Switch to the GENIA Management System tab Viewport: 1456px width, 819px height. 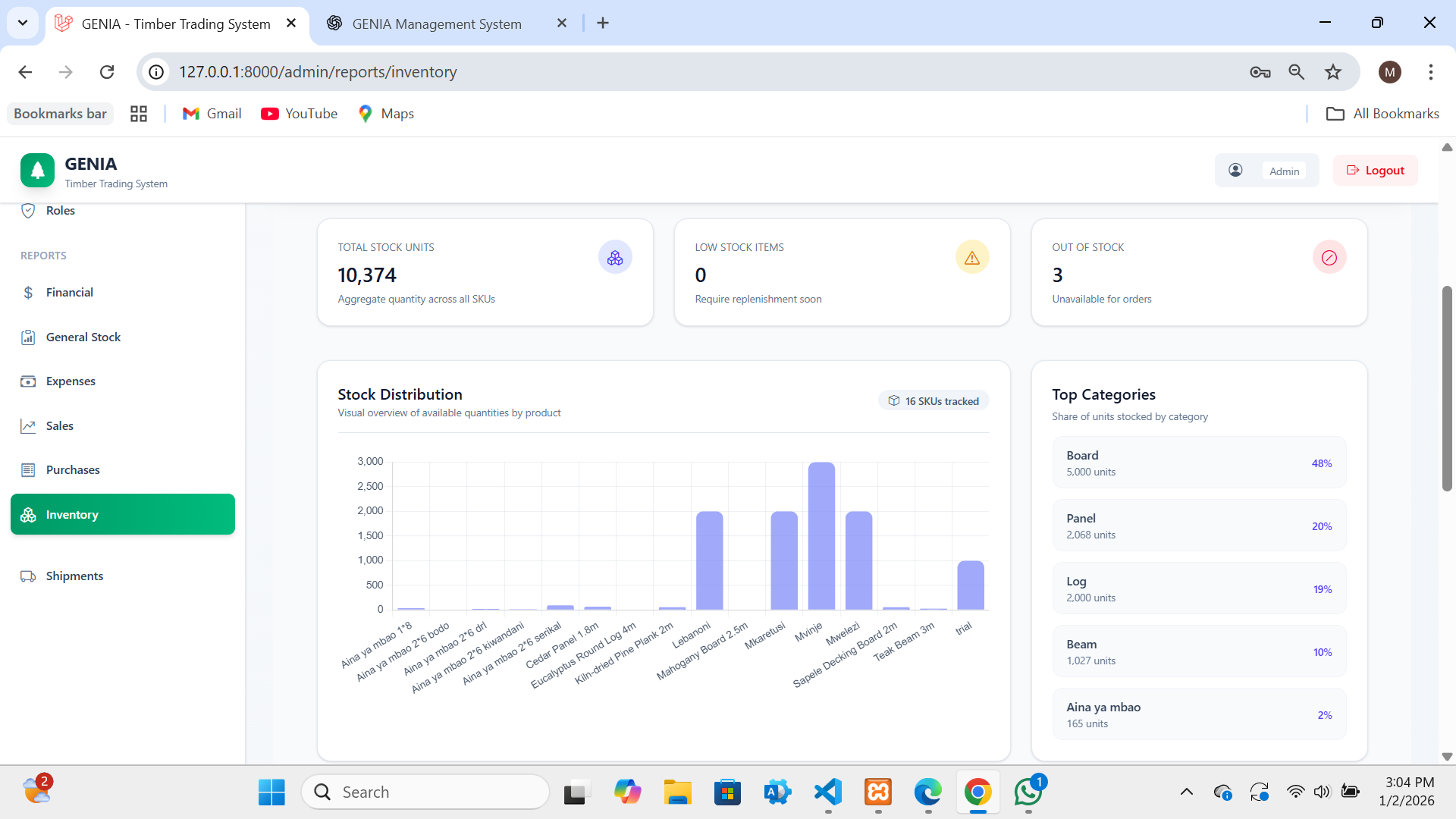point(436,24)
